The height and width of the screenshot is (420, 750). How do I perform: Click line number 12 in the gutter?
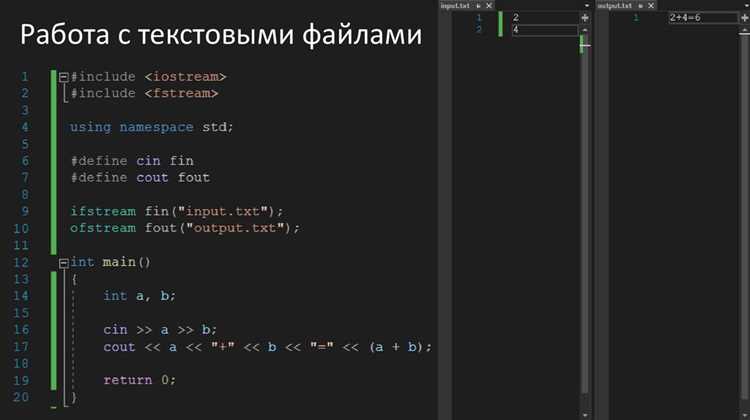pyautogui.click(x=21, y=263)
